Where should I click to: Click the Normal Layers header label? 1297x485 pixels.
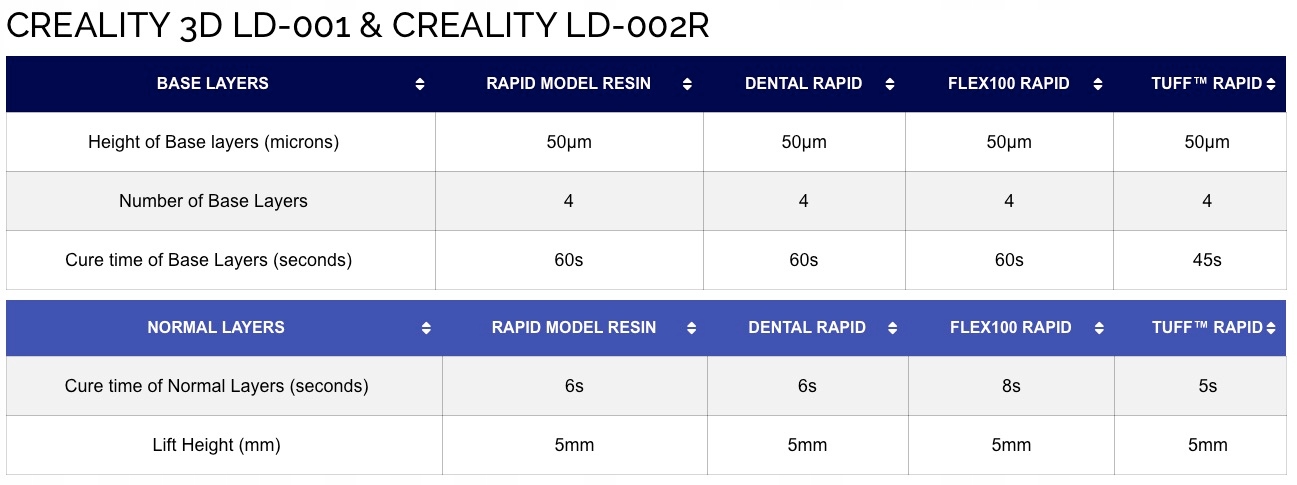[x=216, y=327]
